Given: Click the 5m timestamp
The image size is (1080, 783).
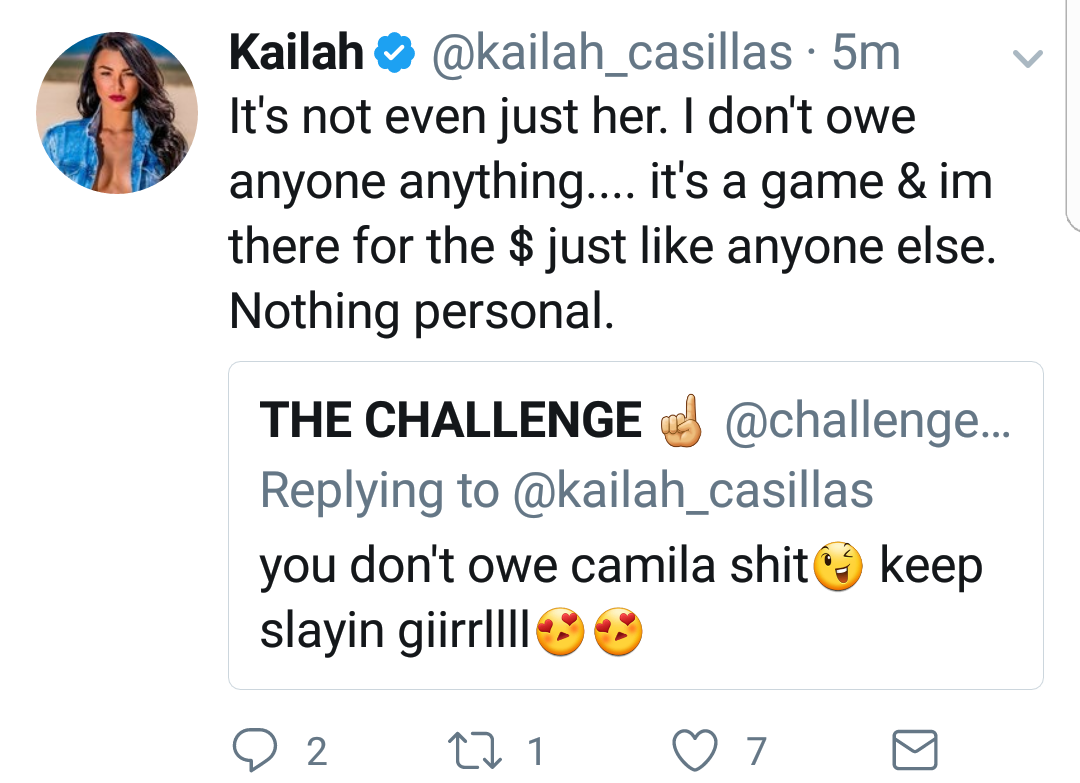Looking at the screenshot, I should pyautogui.click(x=866, y=53).
